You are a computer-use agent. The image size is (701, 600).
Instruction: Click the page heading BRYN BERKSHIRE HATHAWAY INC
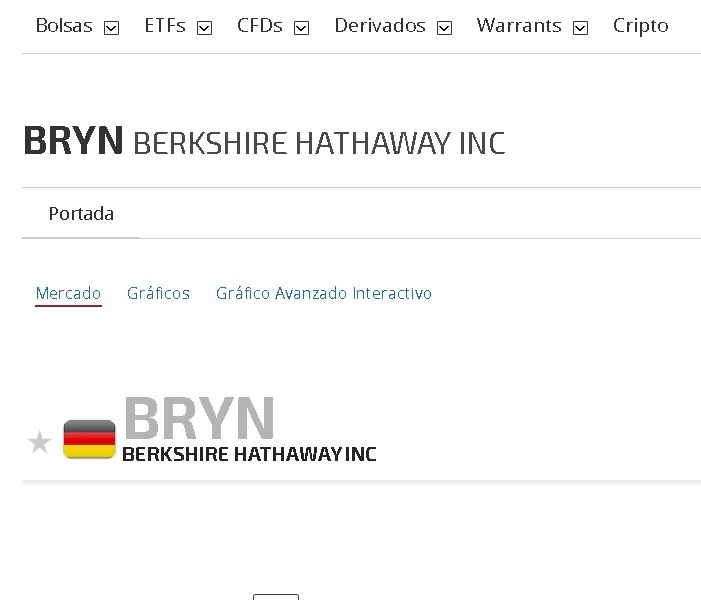click(x=264, y=143)
